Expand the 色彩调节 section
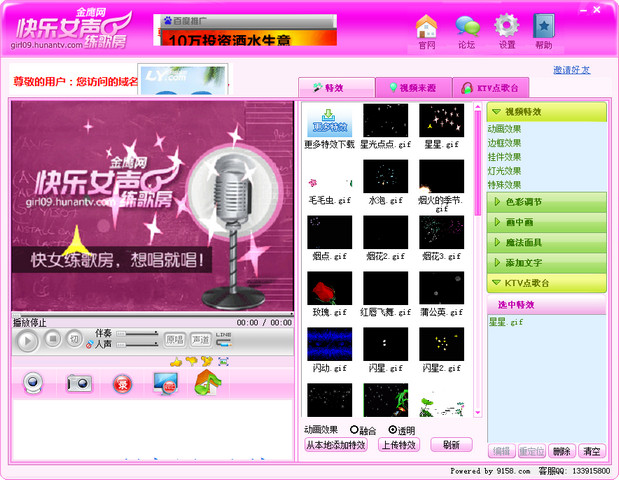The height and width of the screenshot is (480, 619). tap(546, 202)
